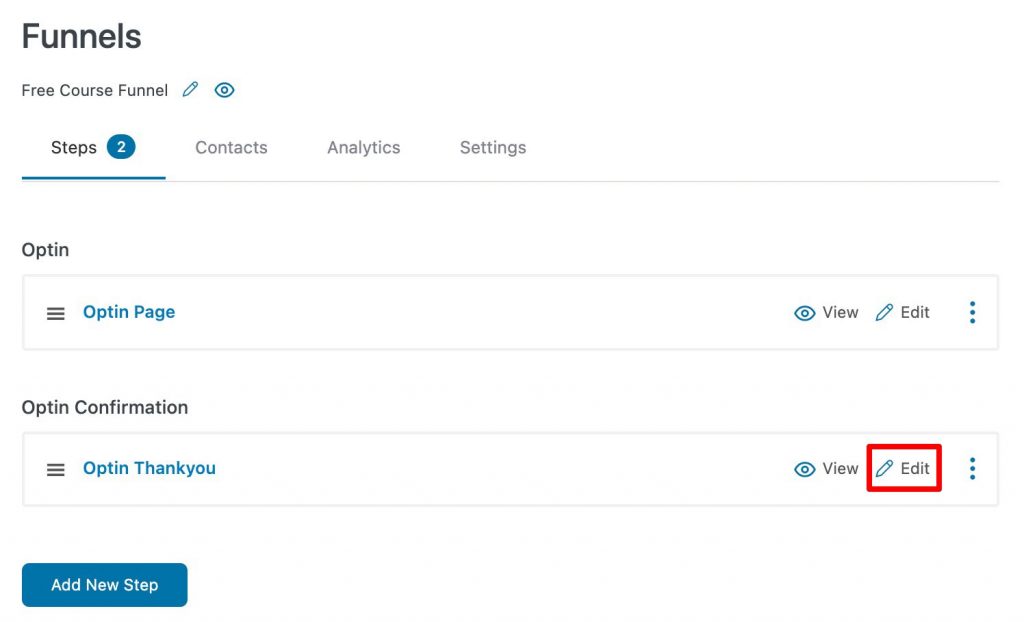1024x622 pixels.
Task: Click the View text for Optin Page
Action: point(840,312)
